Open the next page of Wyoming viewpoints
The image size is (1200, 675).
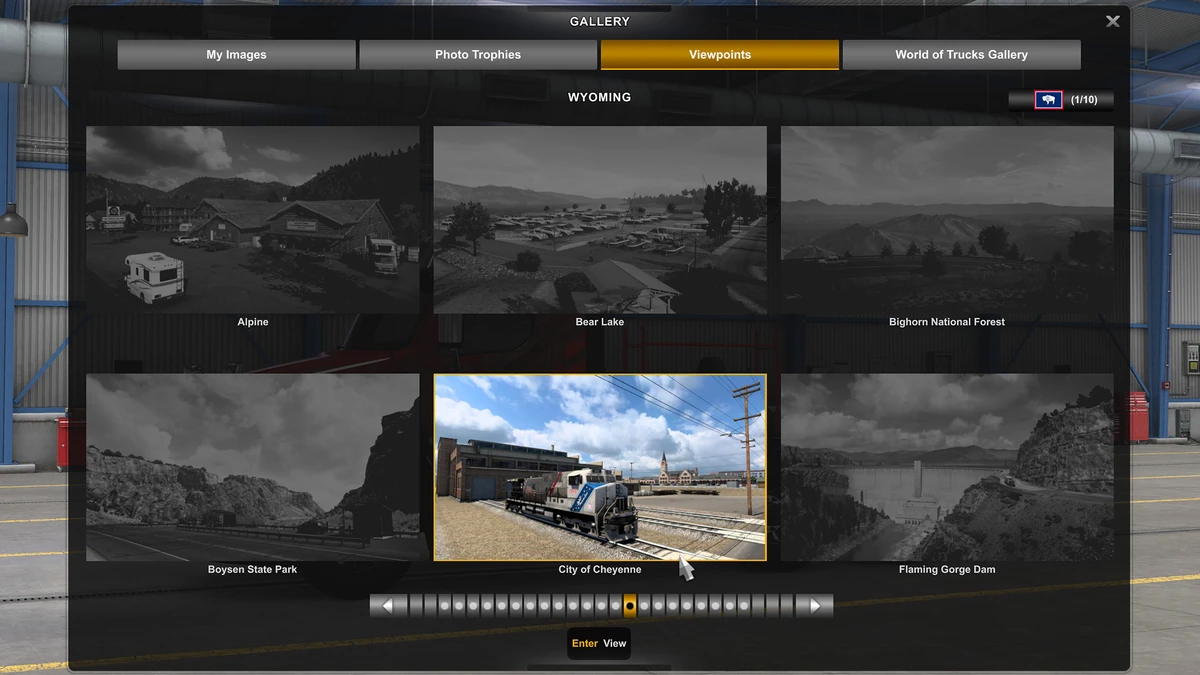point(814,605)
